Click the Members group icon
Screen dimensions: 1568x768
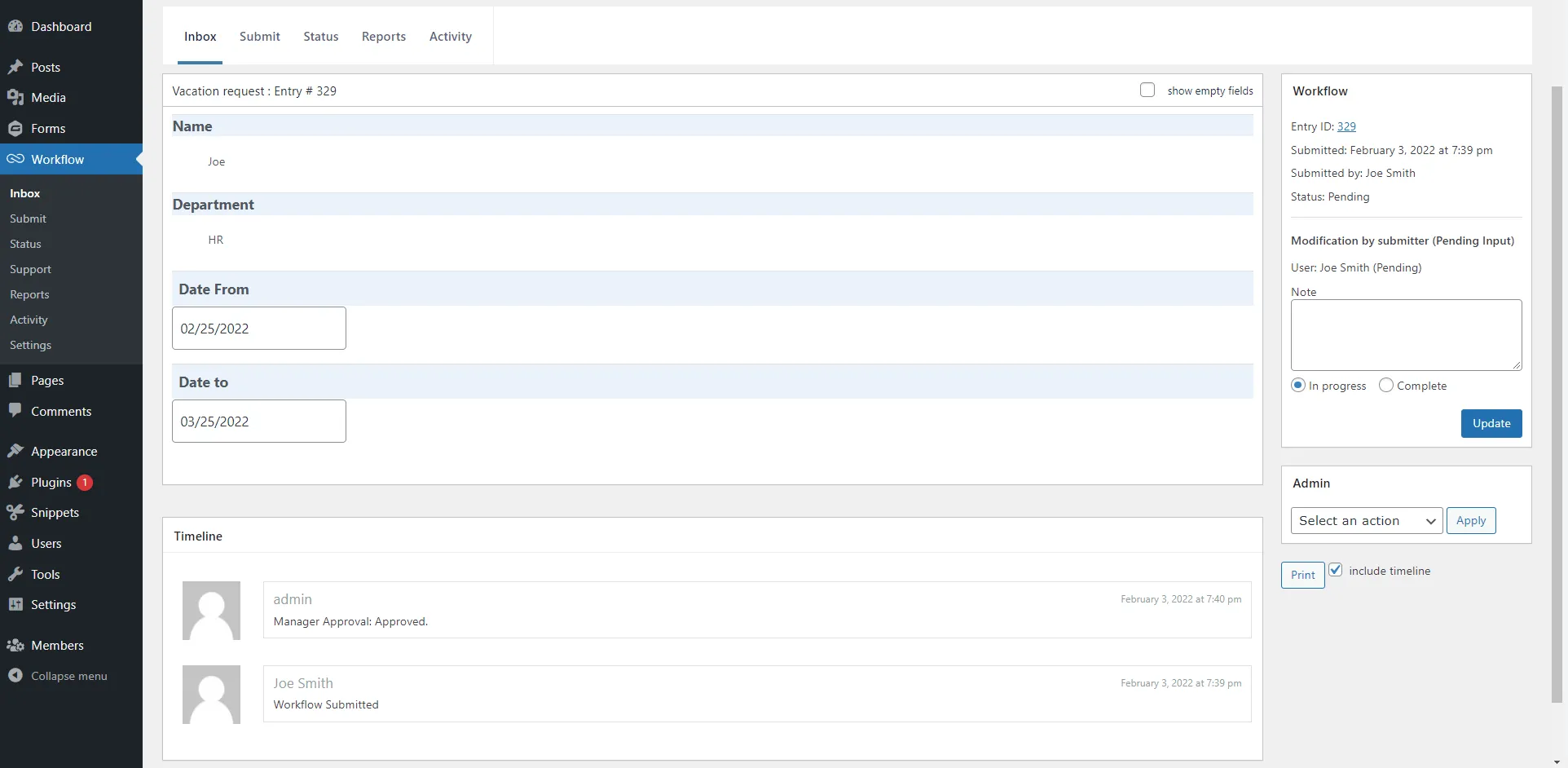pos(15,645)
